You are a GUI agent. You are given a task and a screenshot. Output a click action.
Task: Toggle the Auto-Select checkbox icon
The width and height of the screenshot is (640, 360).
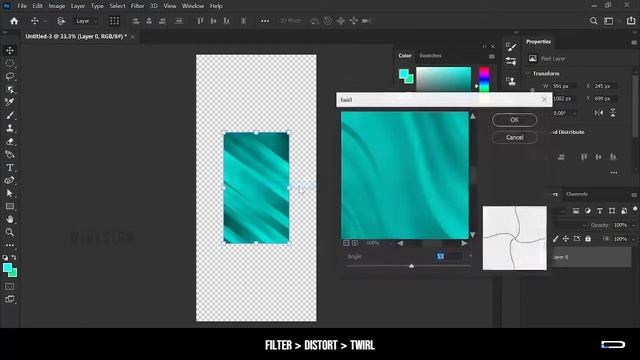point(61,21)
